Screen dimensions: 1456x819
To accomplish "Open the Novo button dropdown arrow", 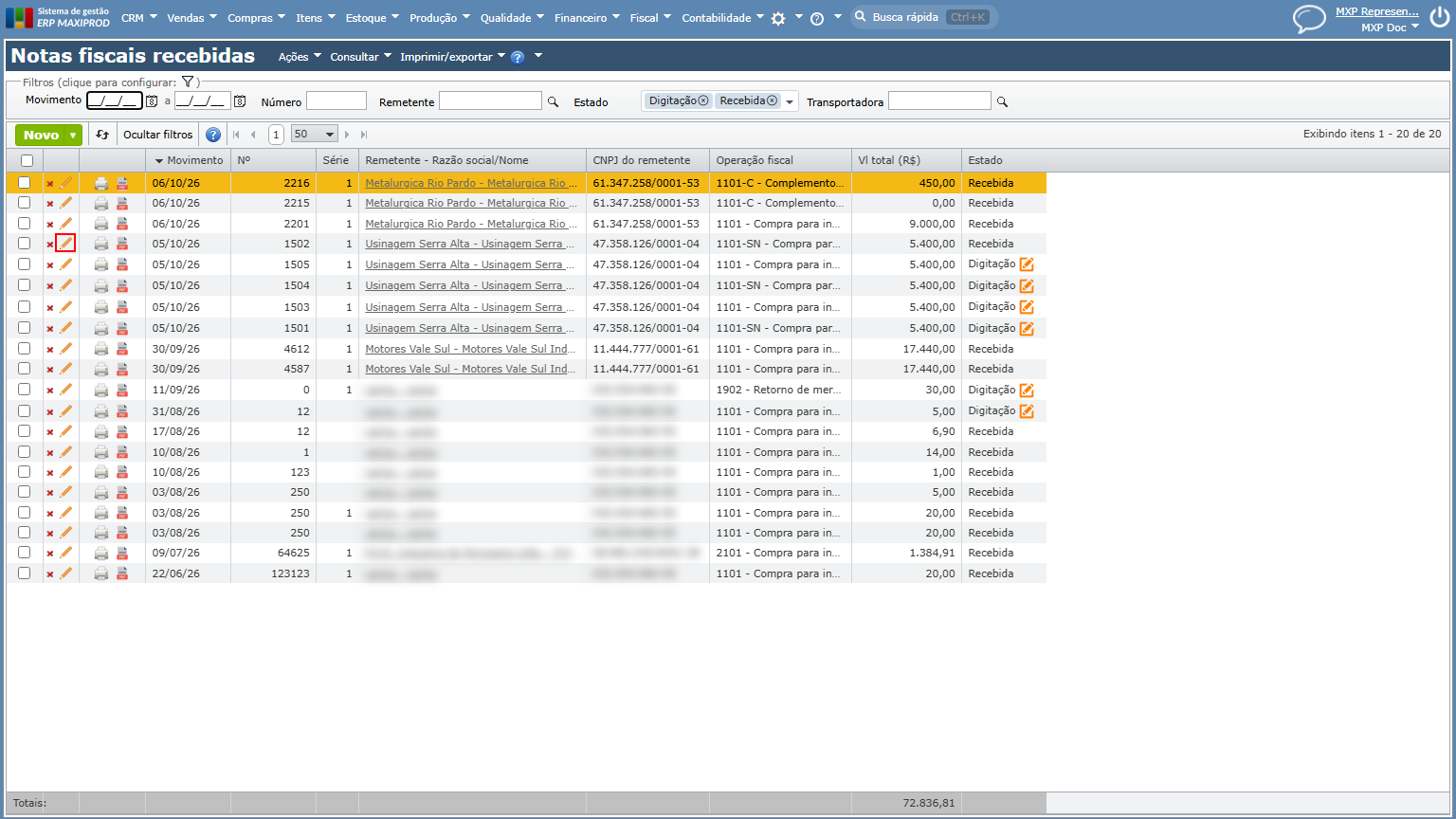I will tap(73, 136).
